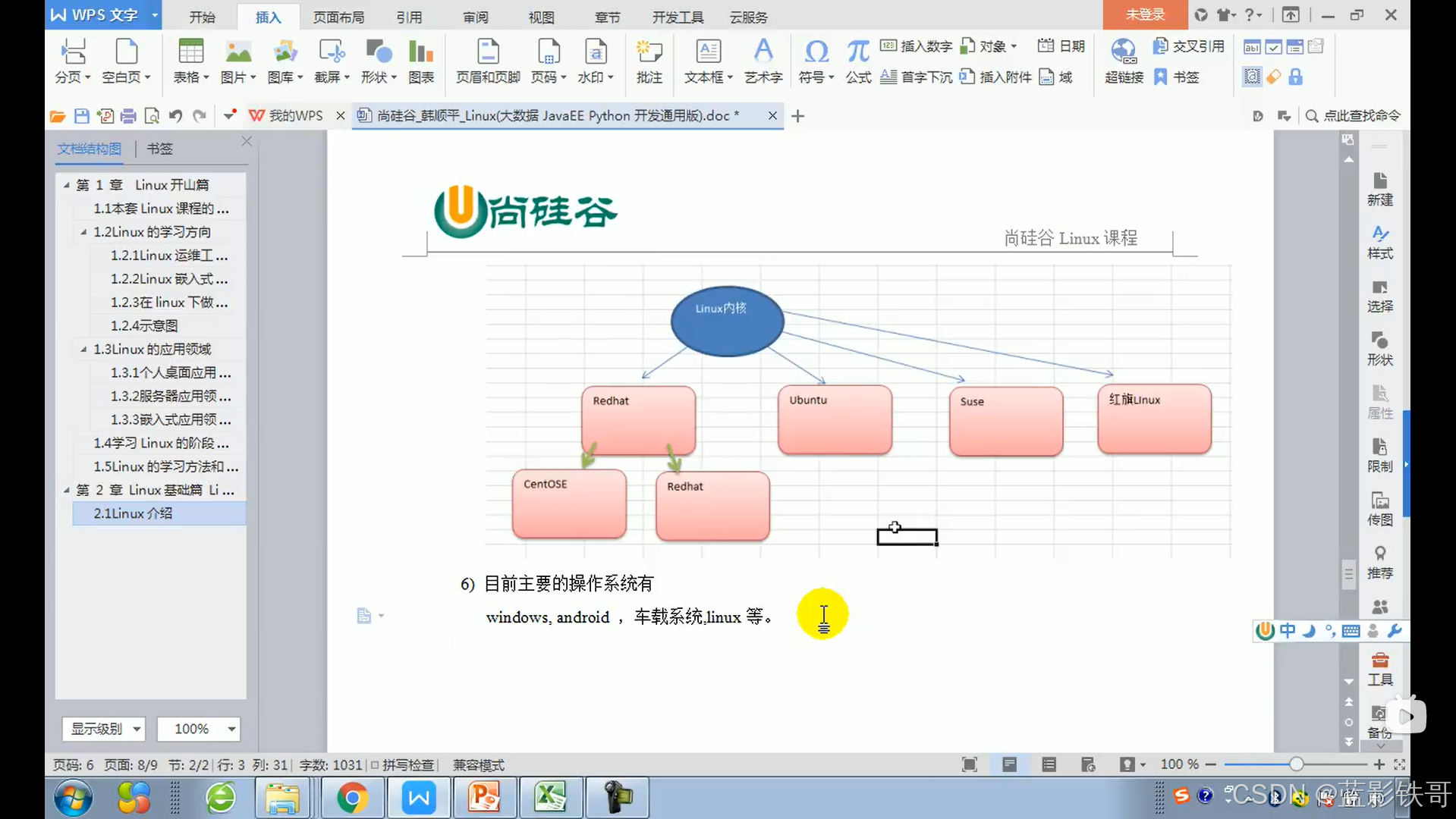Open the 水印 watermark dropdown
The height and width of the screenshot is (819, 1456).
click(x=610, y=77)
